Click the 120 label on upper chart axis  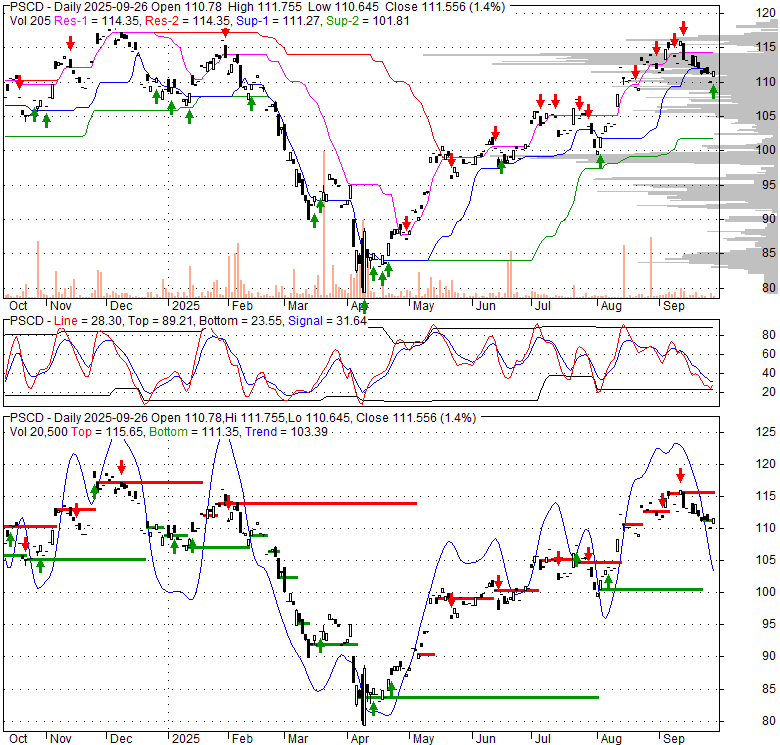[x=766, y=13]
